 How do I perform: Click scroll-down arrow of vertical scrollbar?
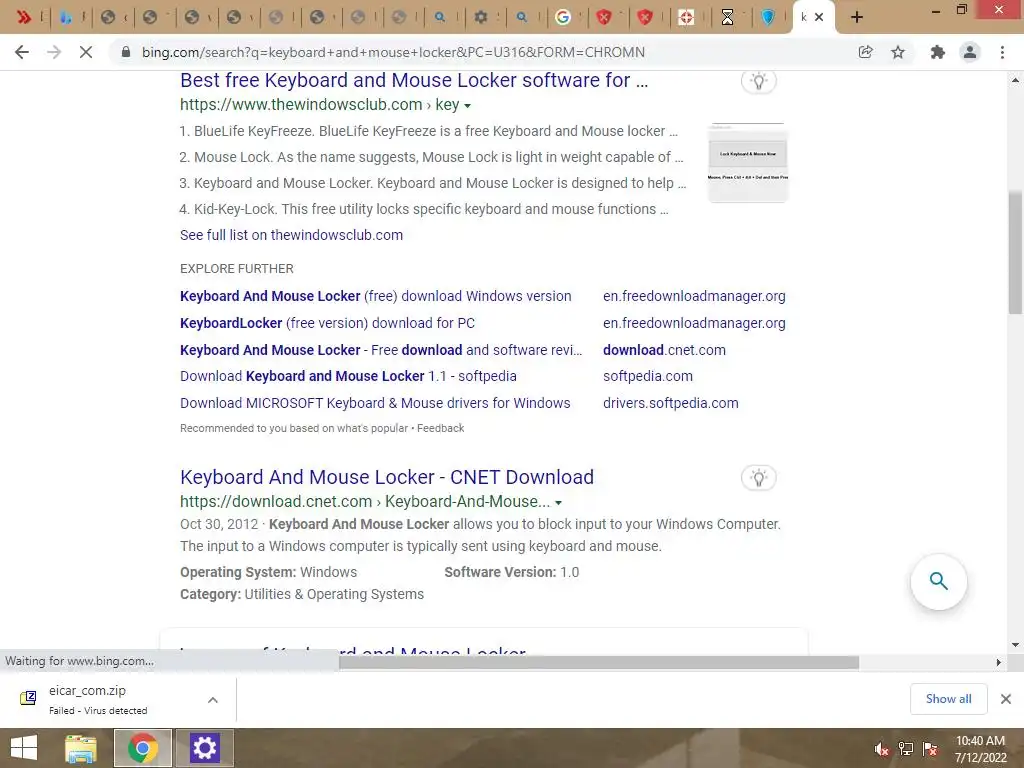pos(1016,645)
